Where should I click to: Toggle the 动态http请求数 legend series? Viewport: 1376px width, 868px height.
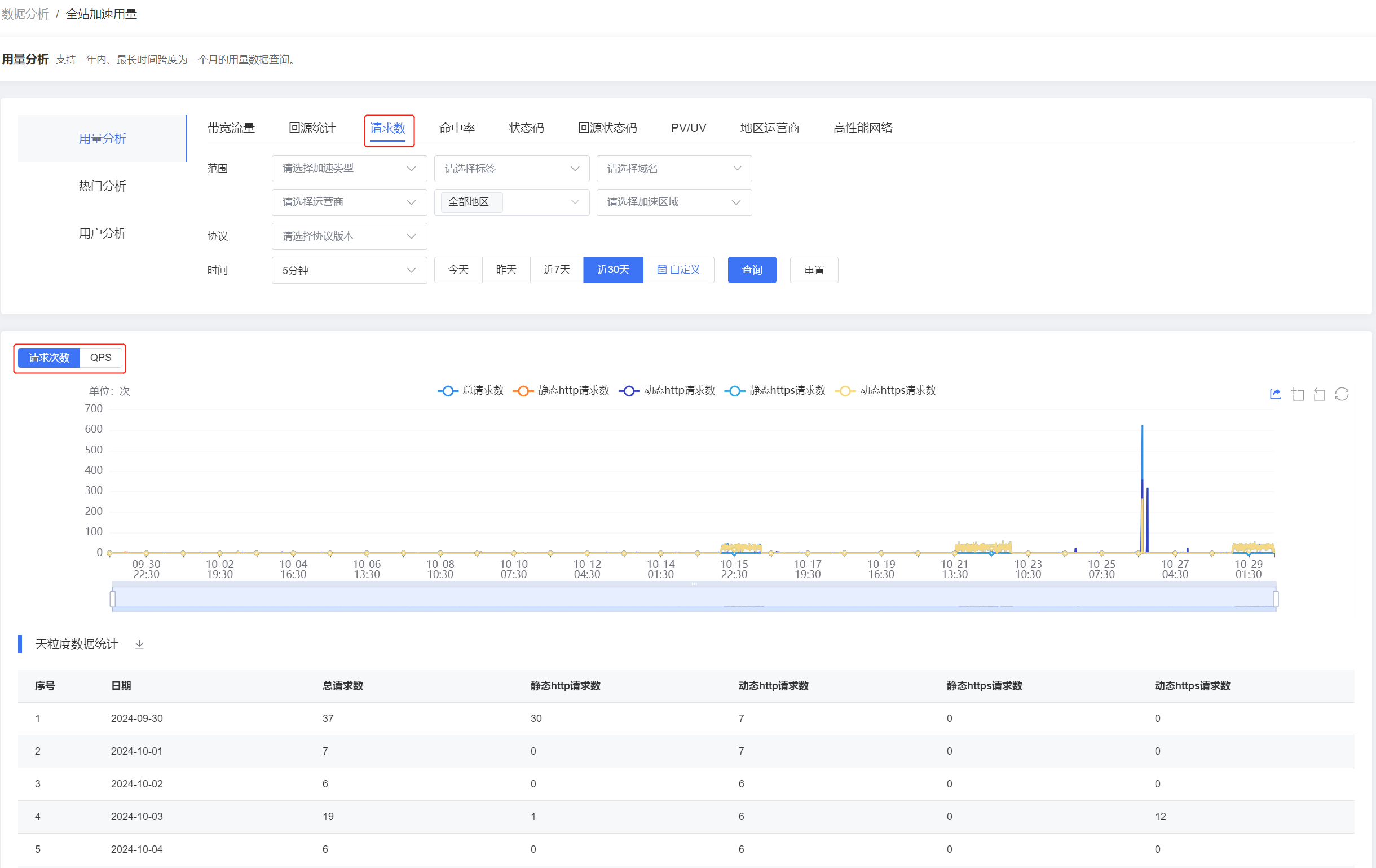(x=667, y=390)
